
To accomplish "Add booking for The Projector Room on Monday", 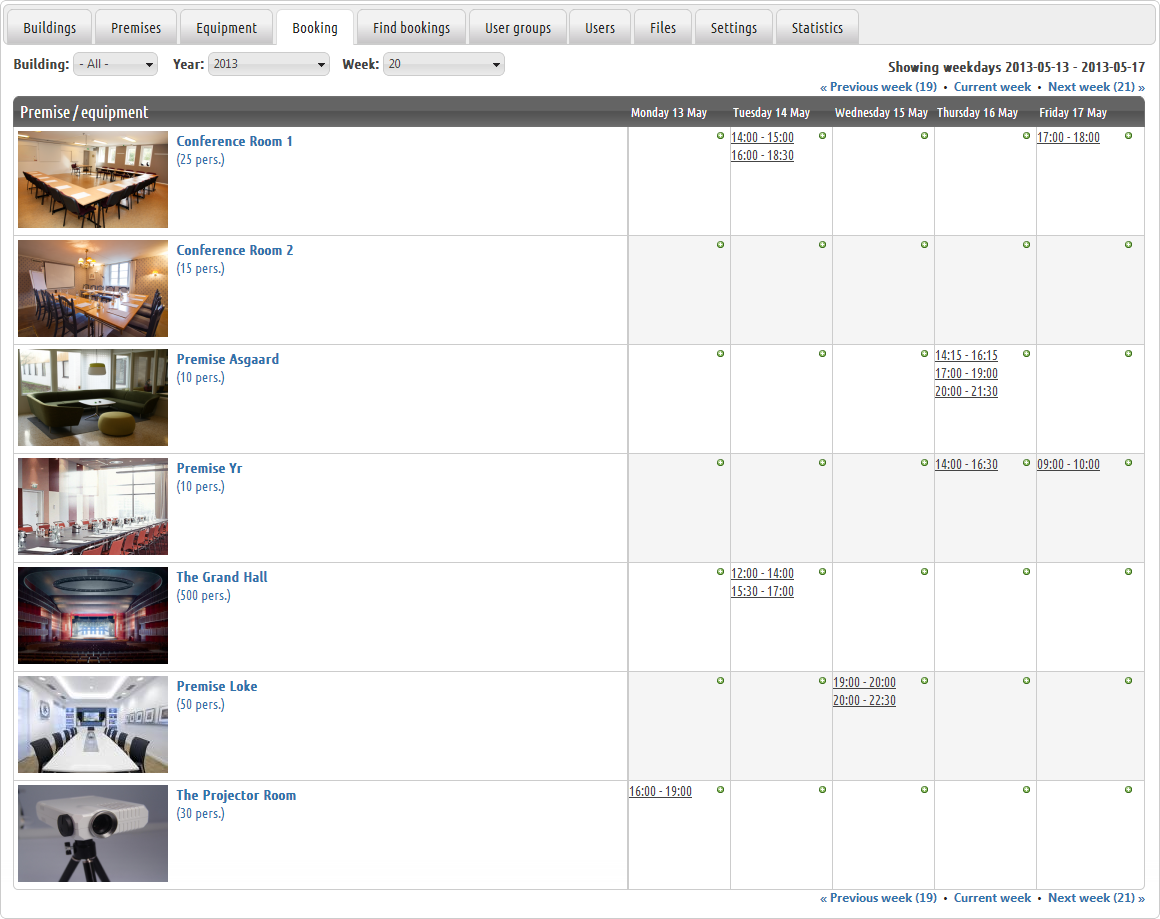I will (x=721, y=790).
